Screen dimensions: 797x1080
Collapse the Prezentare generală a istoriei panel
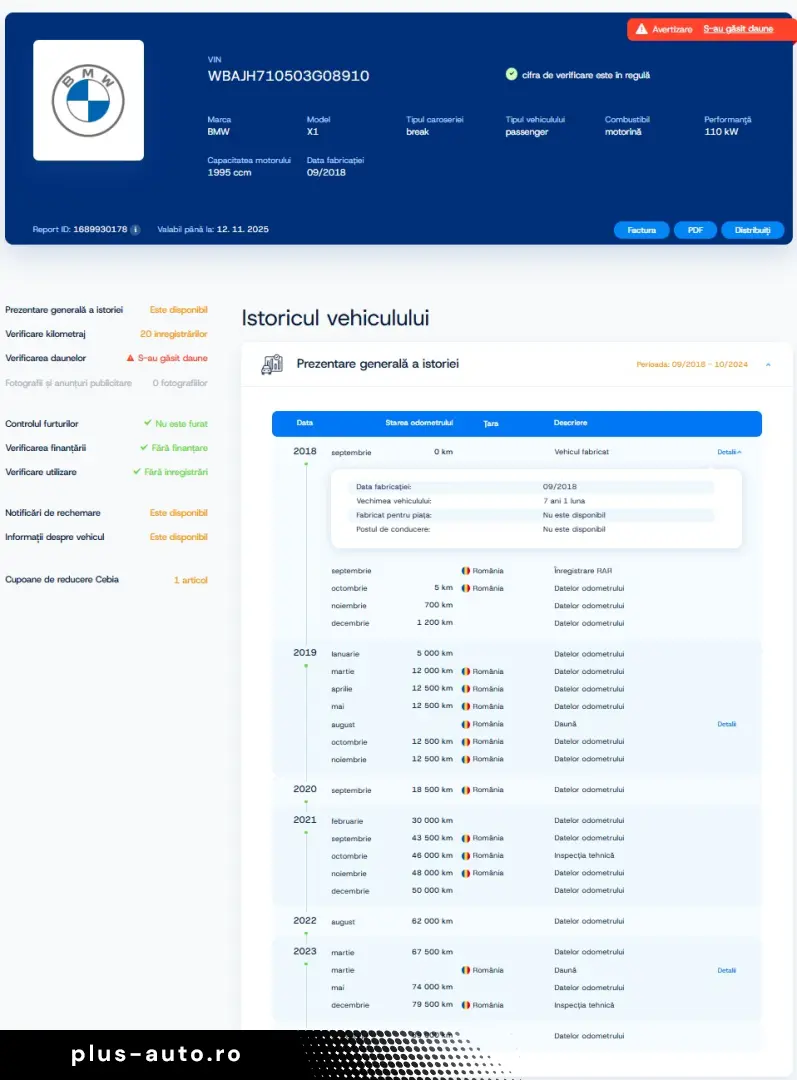[768, 365]
